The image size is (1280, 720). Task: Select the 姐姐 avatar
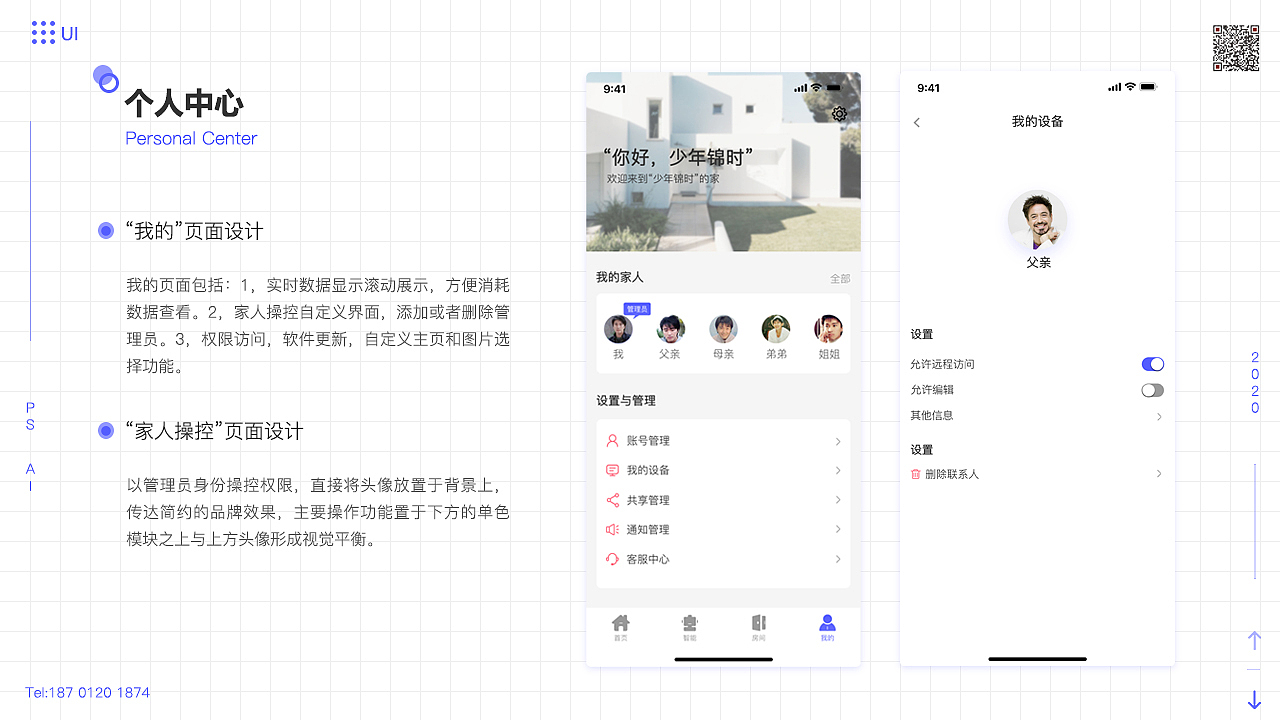click(x=828, y=329)
